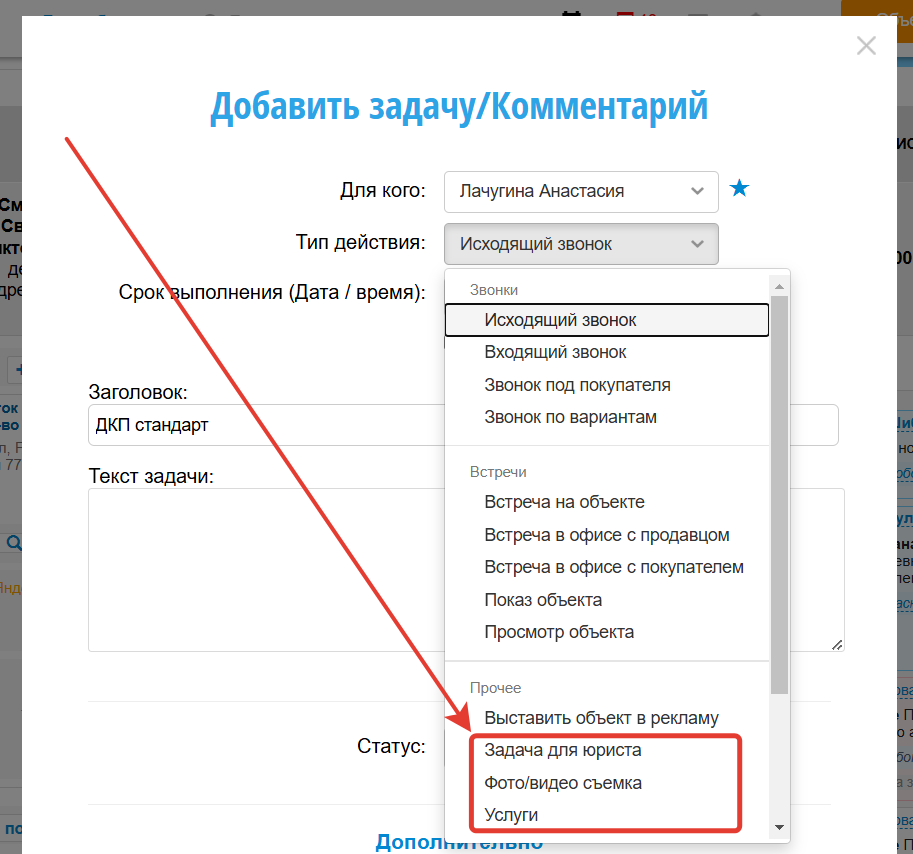Select "Выставить объект в рекламу"
Image resolution: width=913 pixels, height=854 pixels.
coord(601,718)
